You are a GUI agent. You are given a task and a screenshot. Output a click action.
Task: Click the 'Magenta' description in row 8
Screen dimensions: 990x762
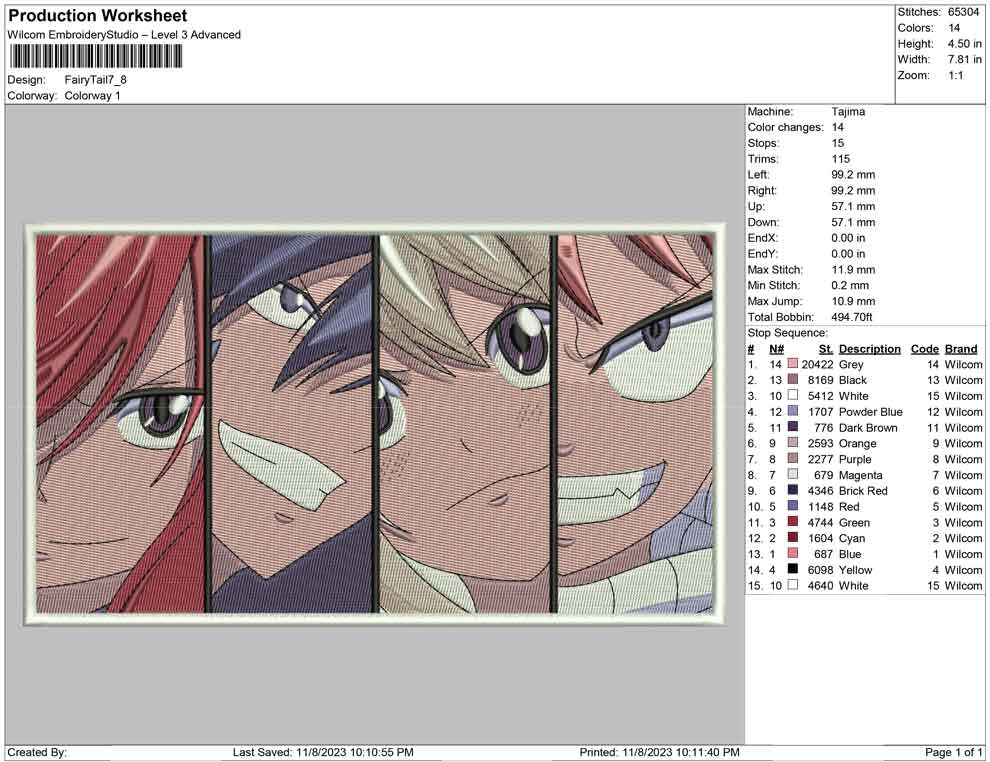861,475
